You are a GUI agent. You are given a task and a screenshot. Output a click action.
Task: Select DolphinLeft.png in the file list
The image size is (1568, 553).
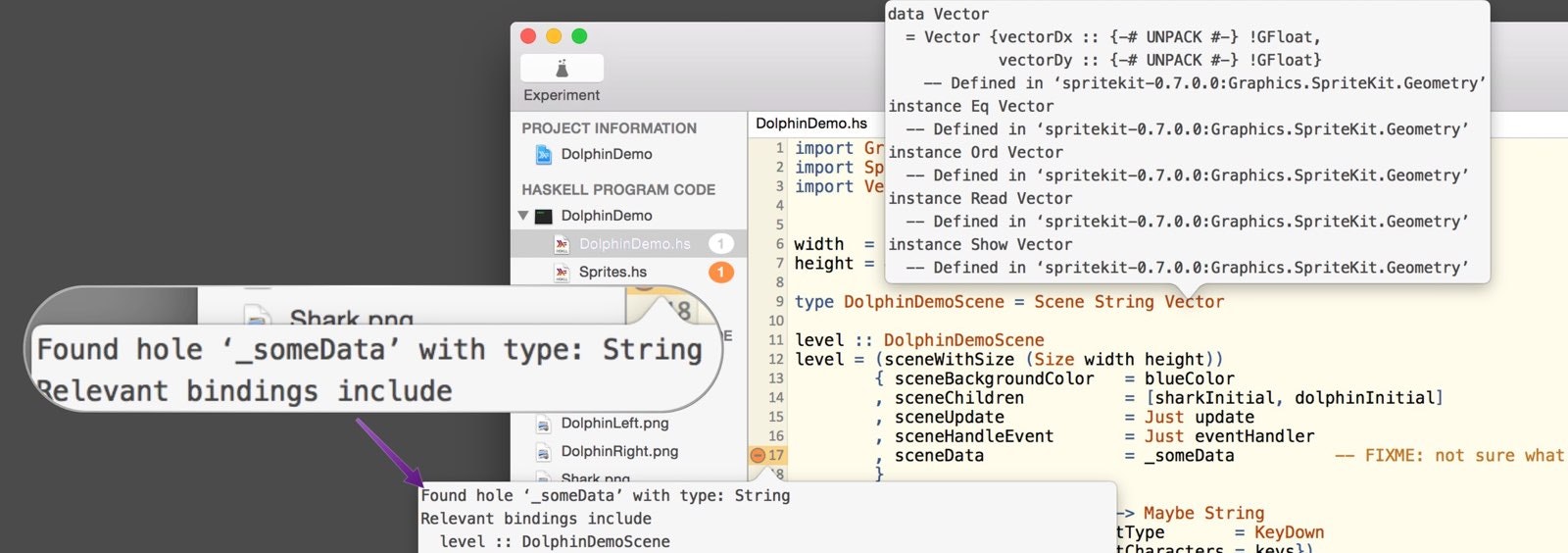click(x=614, y=423)
